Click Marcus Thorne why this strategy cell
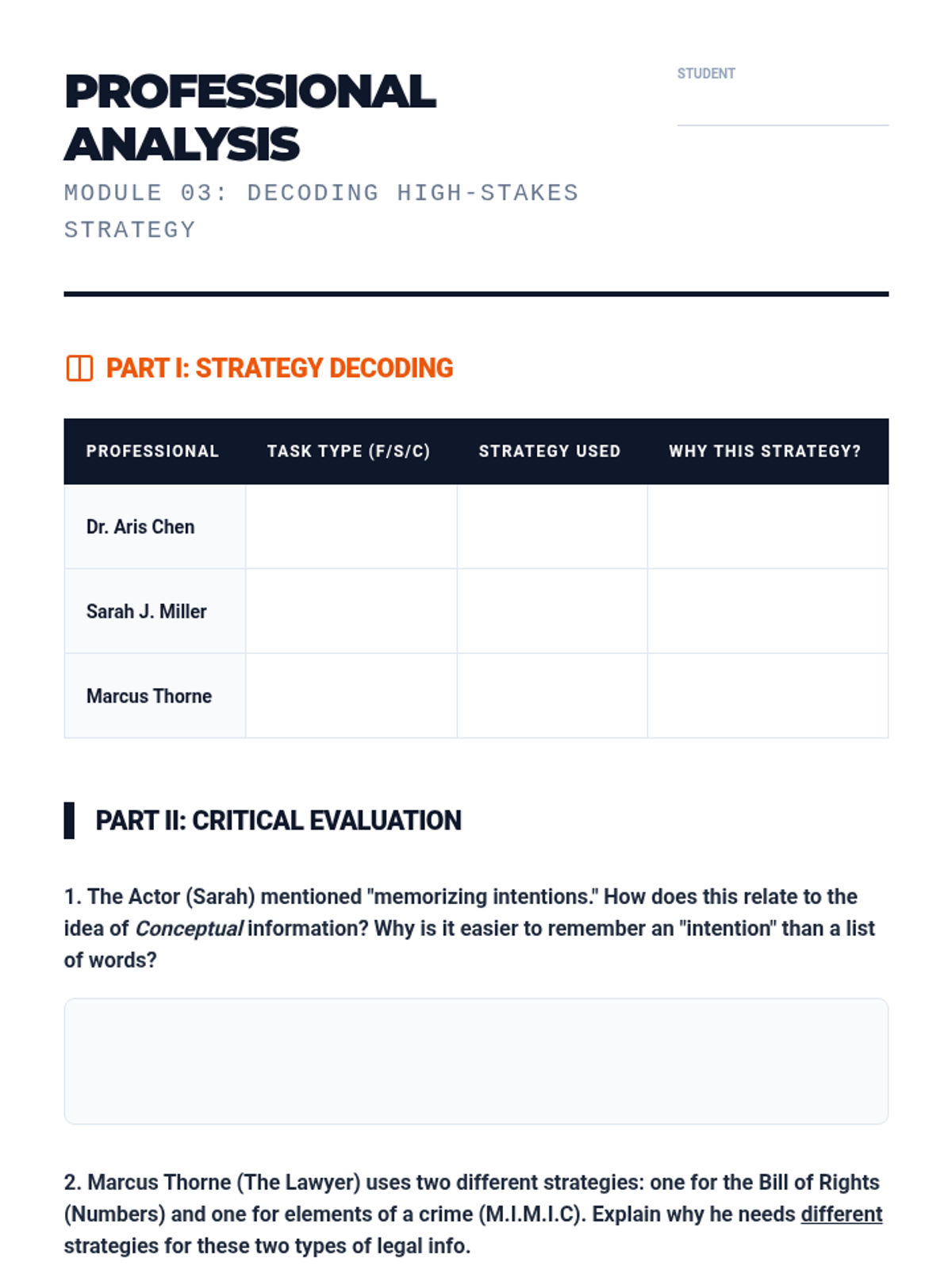 pos(768,696)
